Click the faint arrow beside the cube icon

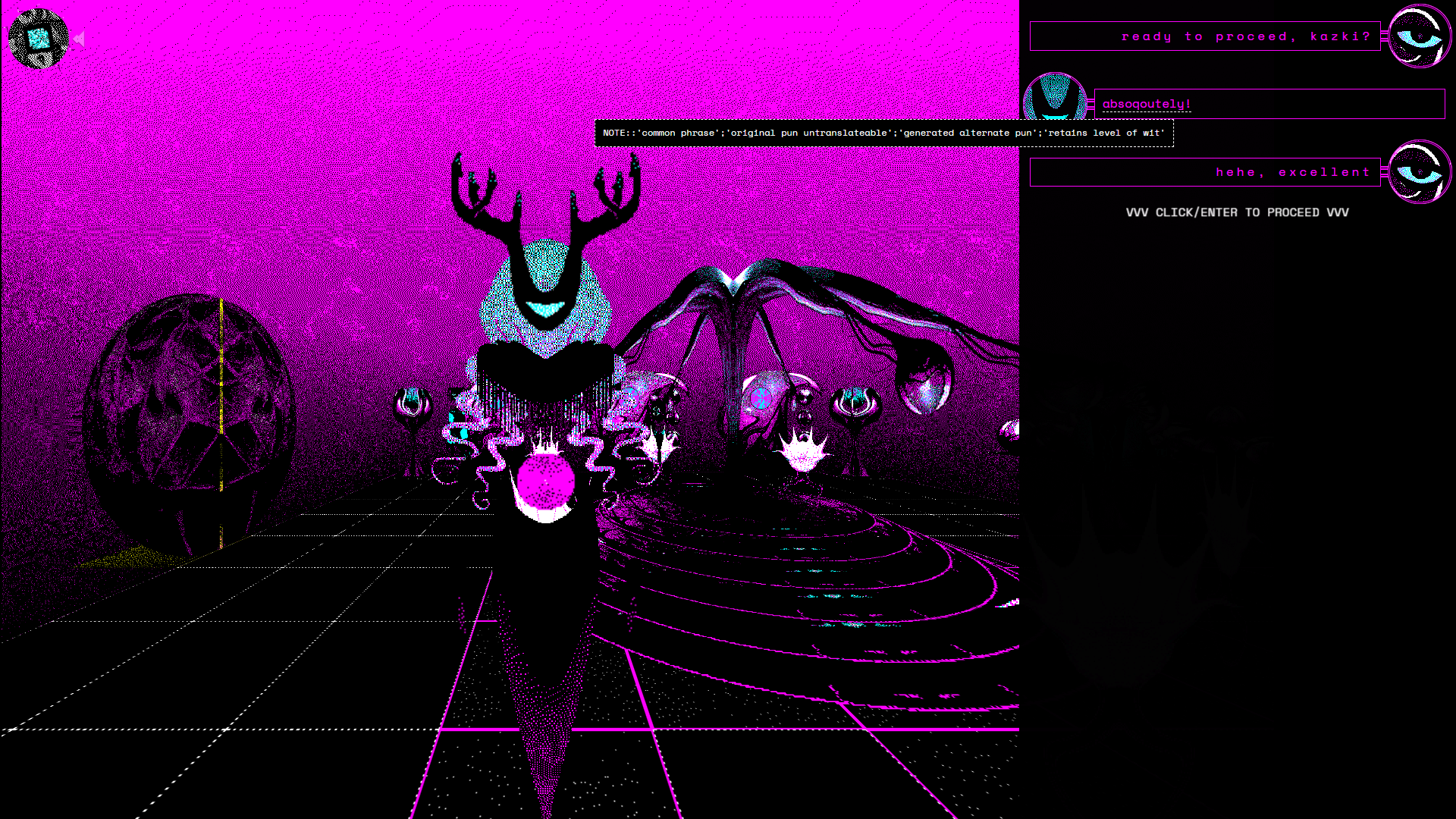click(x=80, y=39)
